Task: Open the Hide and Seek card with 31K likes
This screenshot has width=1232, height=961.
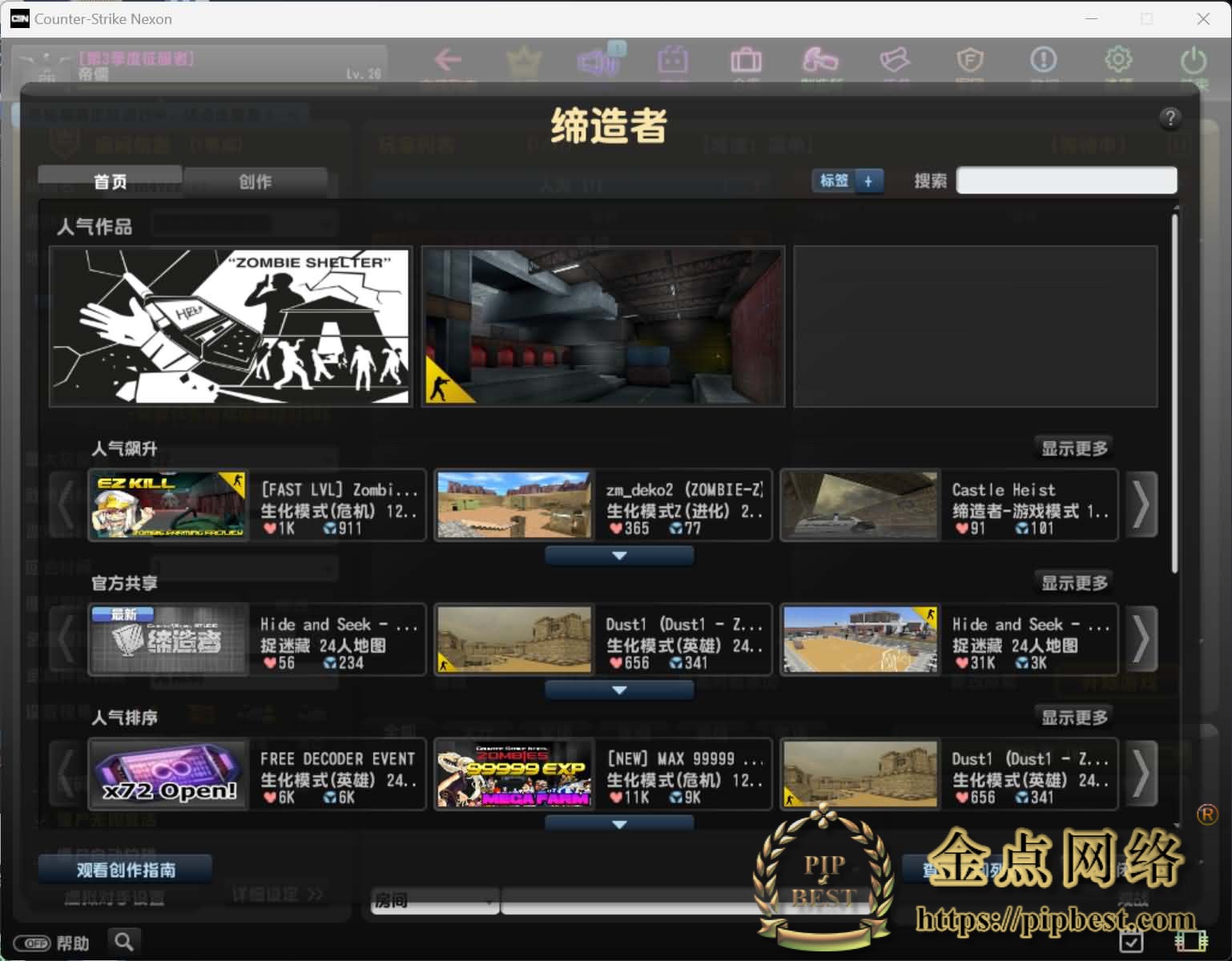Action: pyautogui.click(x=949, y=640)
